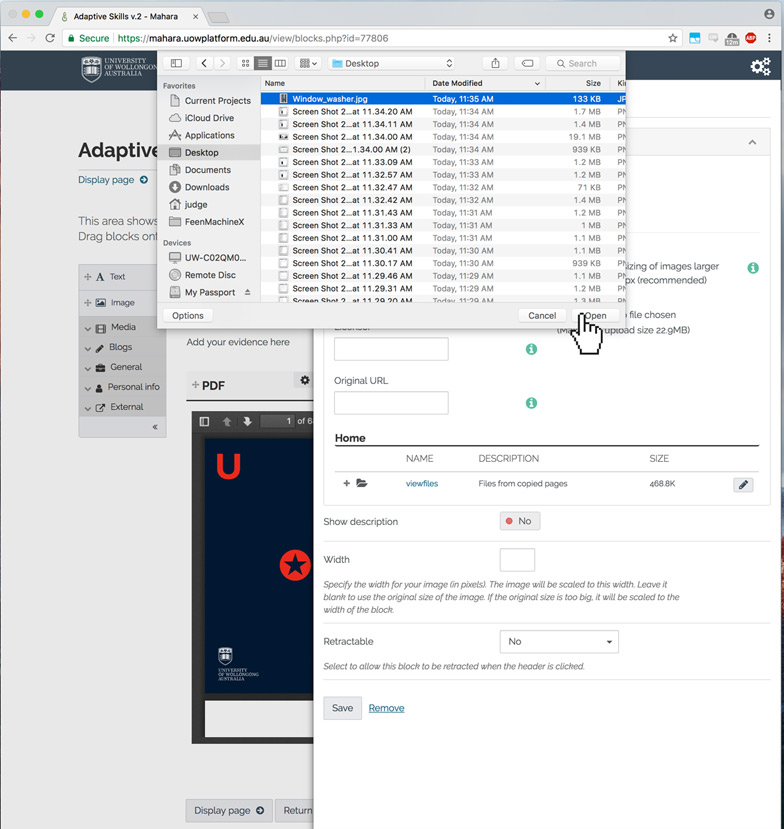Go to next PDF page arrow
This screenshot has height=829, width=784.
point(247,421)
